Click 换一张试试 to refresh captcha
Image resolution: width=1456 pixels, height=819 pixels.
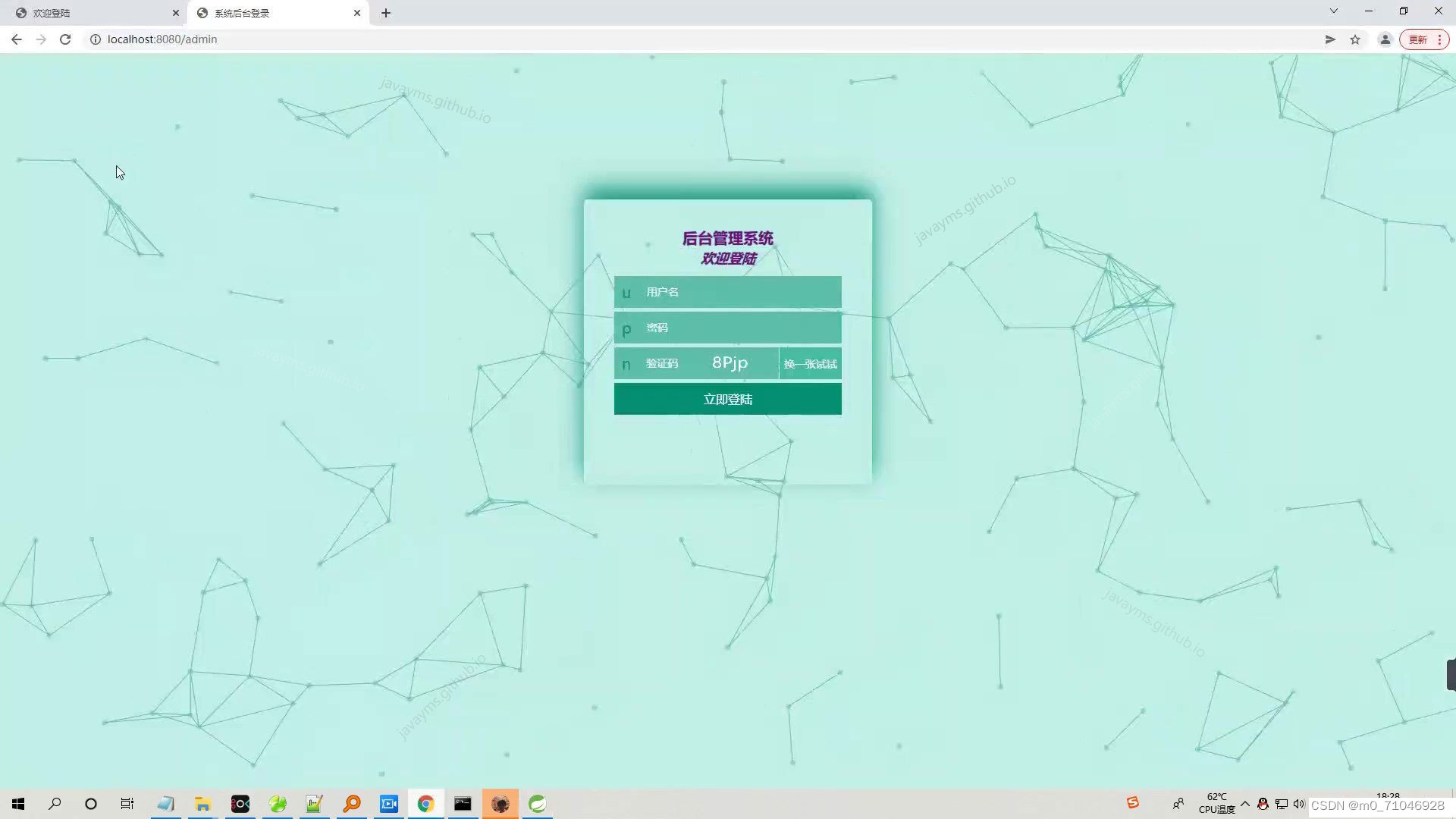pyautogui.click(x=810, y=364)
